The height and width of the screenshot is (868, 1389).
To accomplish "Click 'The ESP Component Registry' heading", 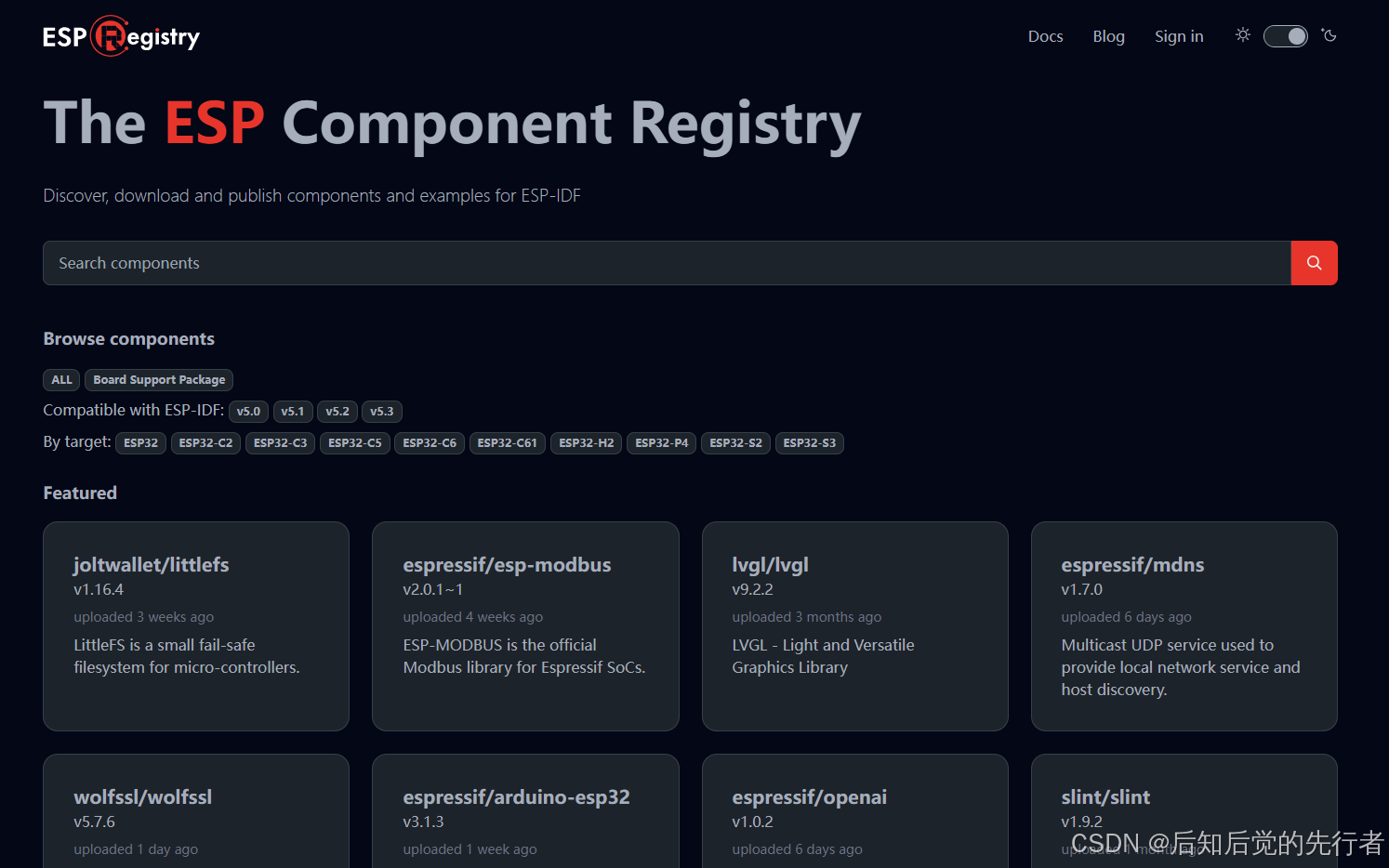I will pyautogui.click(x=452, y=124).
